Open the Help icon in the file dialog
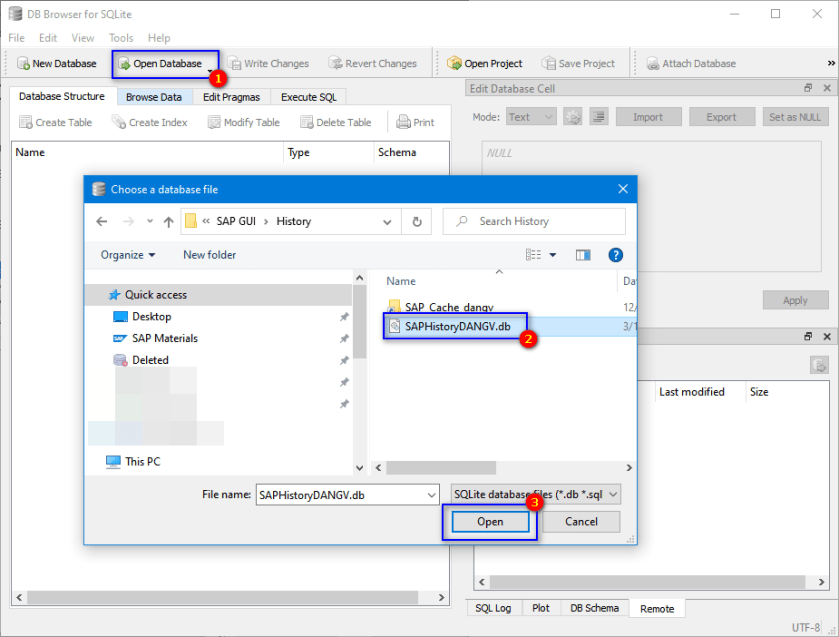The width and height of the screenshot is (839, 637). click(615, 255)
